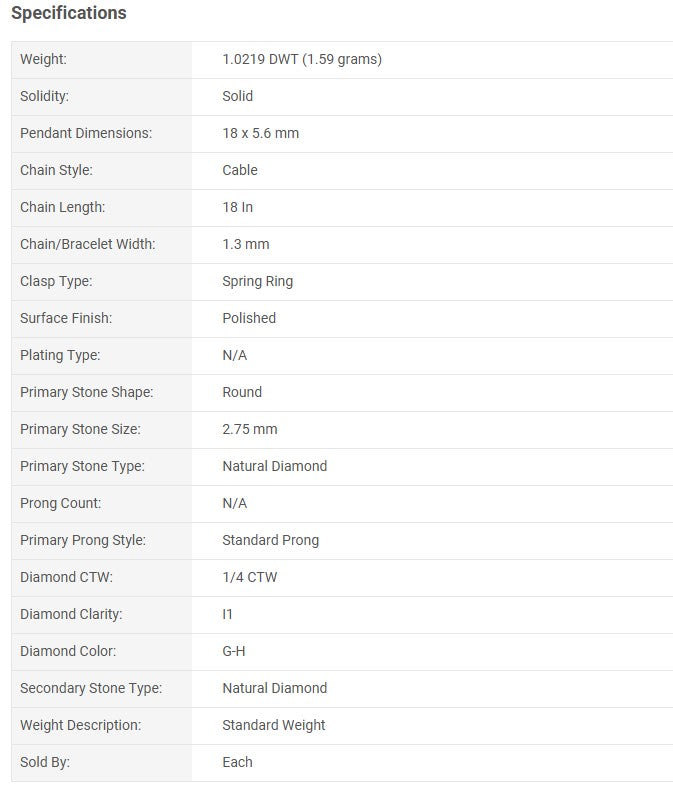Select the Clasp Type value Spring Ring
The image size is (673, 787).
[x=257, y=281]
